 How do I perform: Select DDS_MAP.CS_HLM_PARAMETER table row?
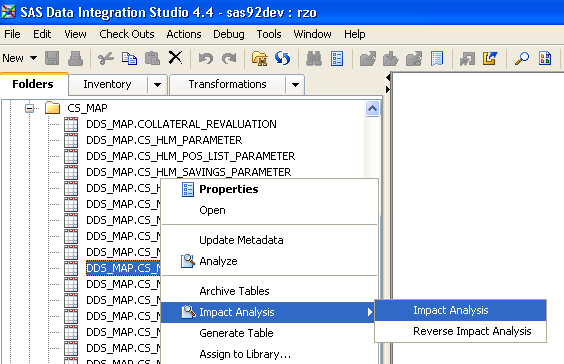[164, 140]
